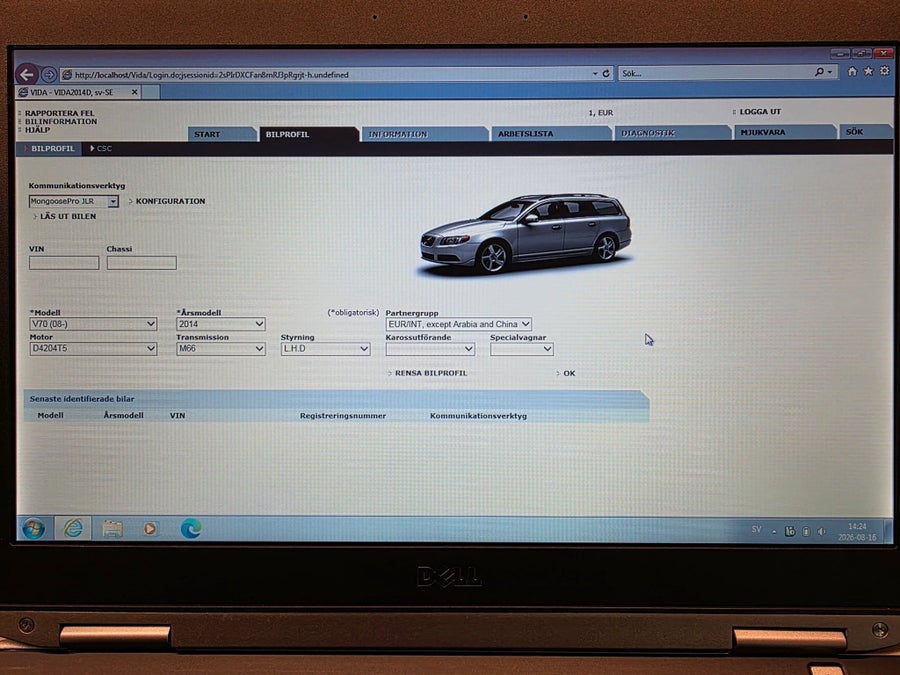Confirm profile with OK link
This screenshot has width=900, height=675.
point(569,373)
